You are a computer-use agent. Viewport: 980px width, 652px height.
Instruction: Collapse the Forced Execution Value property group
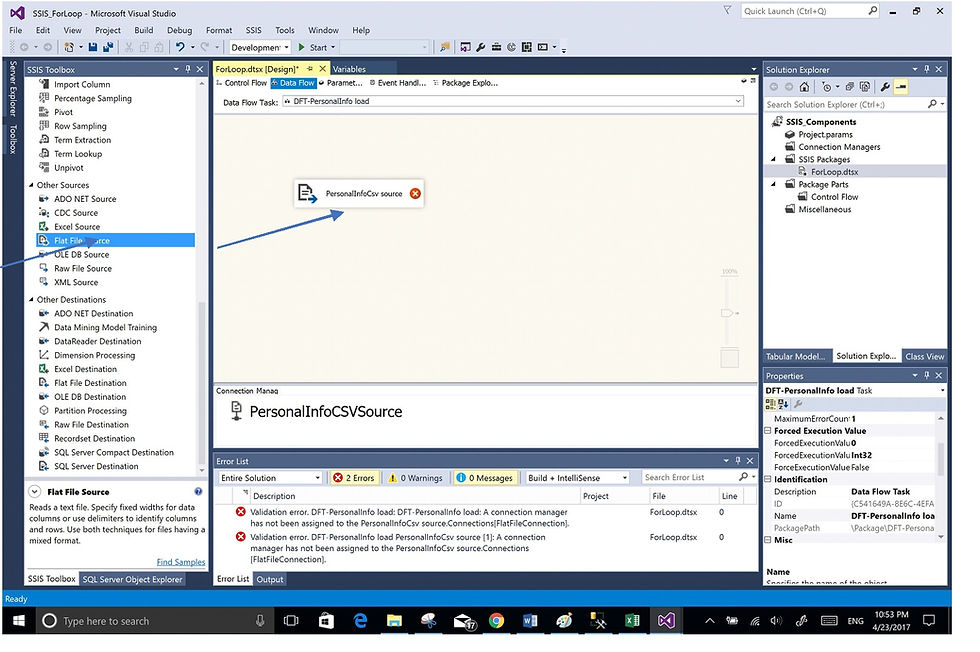(768, 431)
